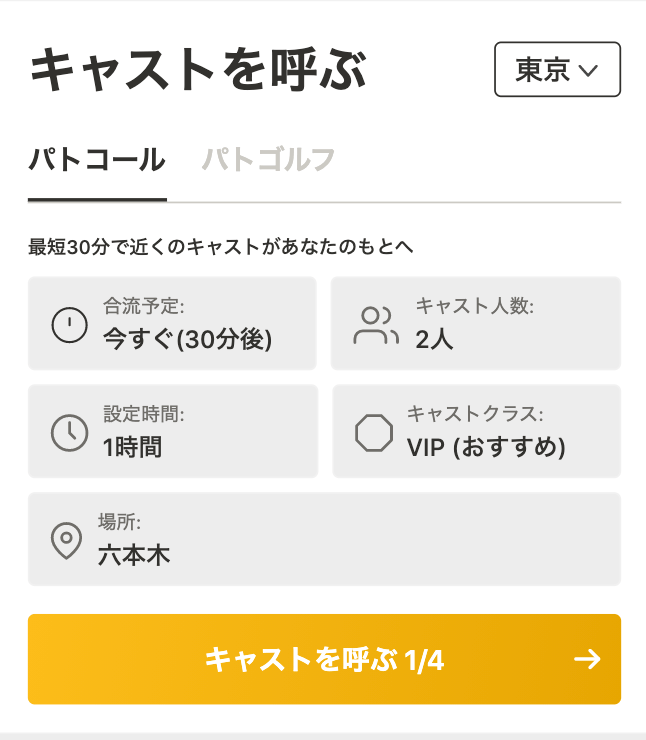Click the people icon beside キャスト人数
Screen dimensions: 646x740
375,325
